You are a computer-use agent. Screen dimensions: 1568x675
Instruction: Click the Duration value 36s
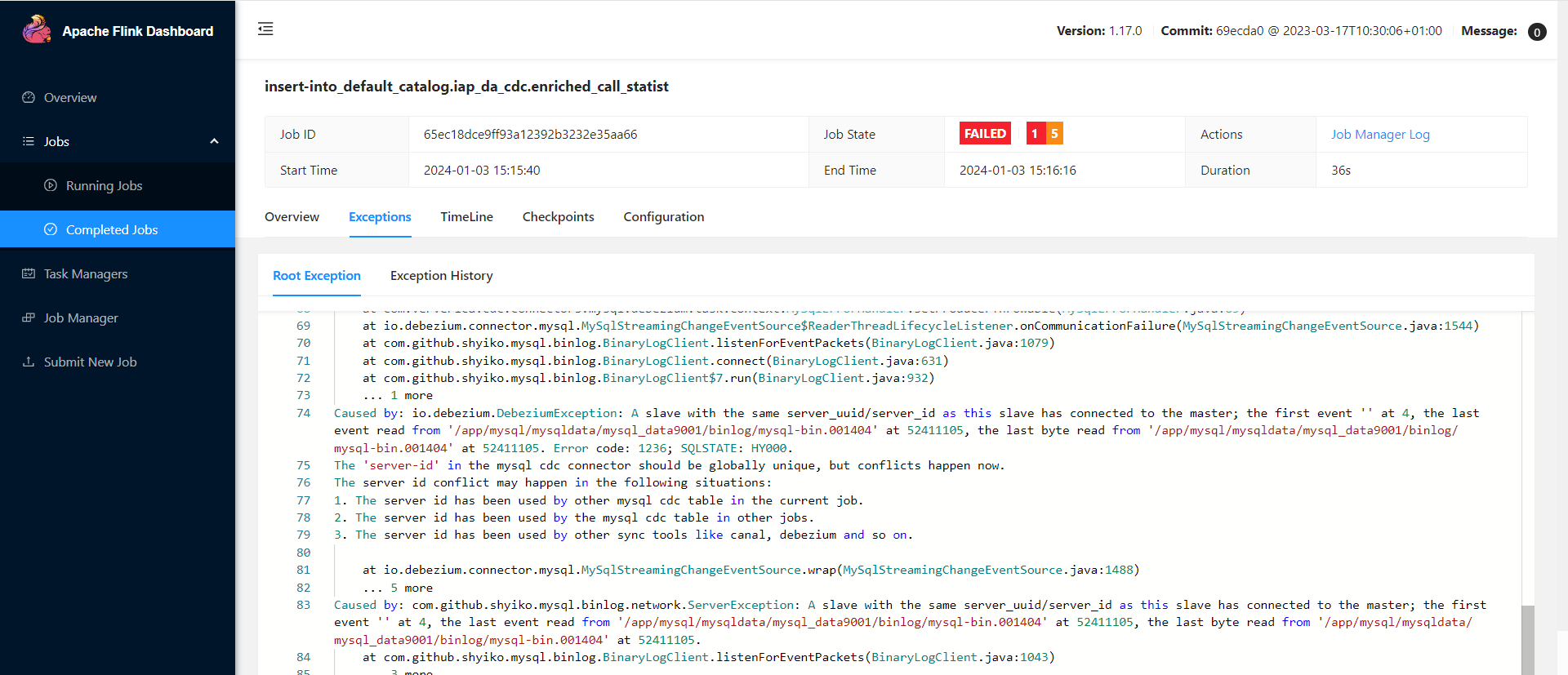(1341, 170)
